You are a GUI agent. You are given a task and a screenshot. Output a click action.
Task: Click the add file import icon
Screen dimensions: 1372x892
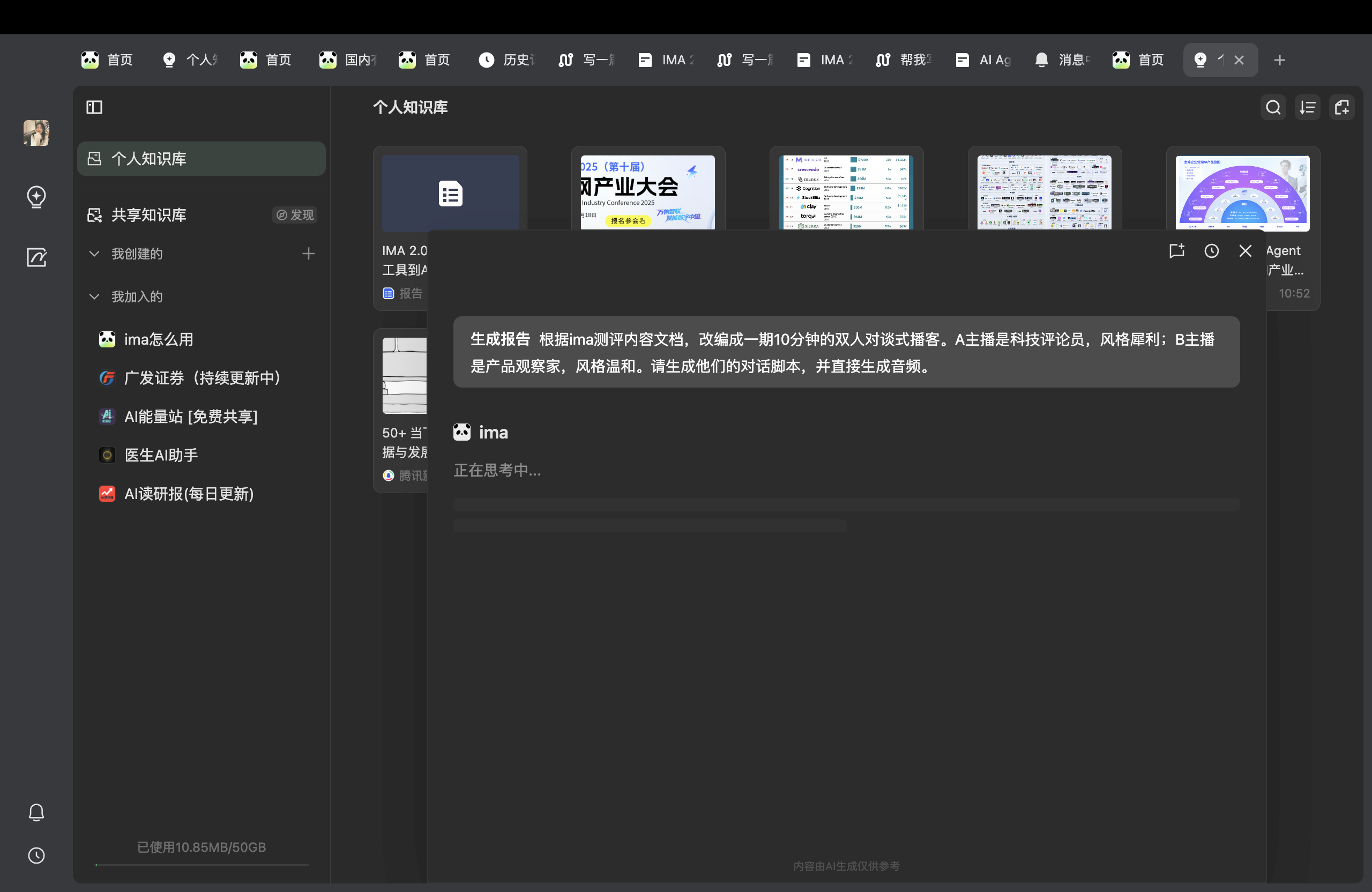pyautogui.click(x=1341, y=107)
